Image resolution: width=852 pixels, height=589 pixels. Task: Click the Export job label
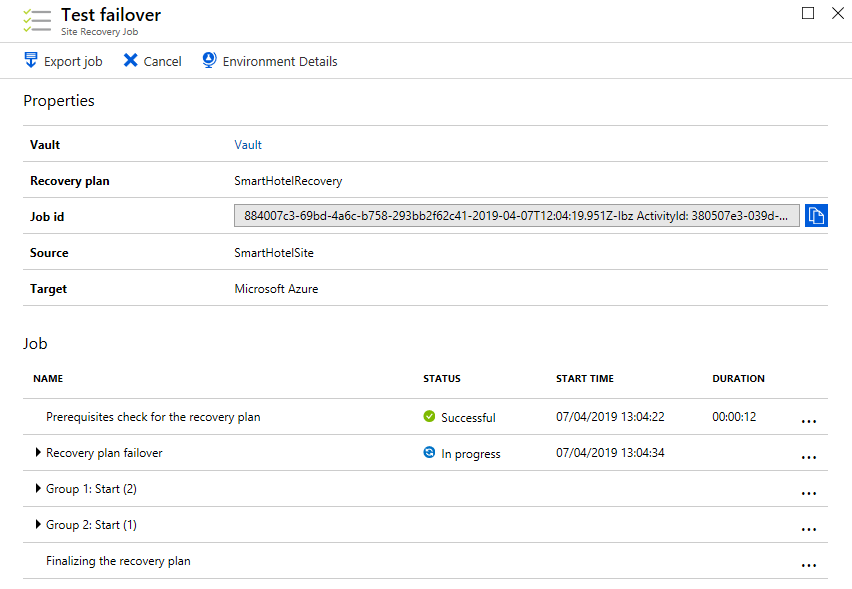pos(73,61)
